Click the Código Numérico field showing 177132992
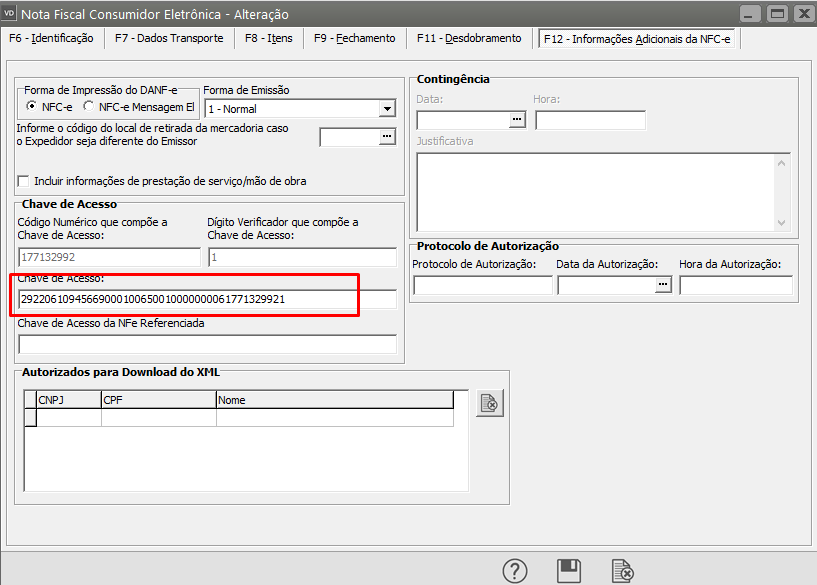Screen dimensions: 817x585 109,257
